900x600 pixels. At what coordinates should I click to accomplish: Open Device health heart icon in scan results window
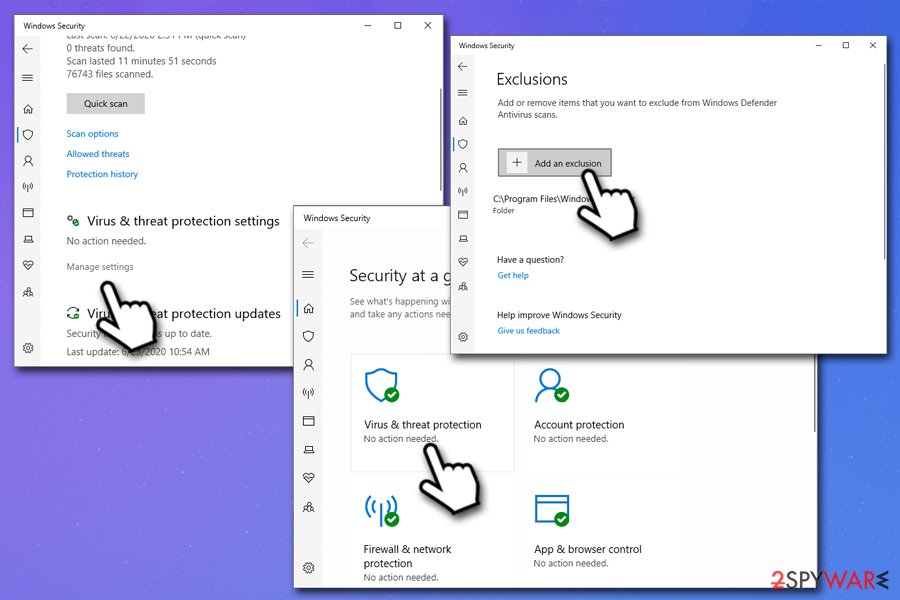[28, 265]
